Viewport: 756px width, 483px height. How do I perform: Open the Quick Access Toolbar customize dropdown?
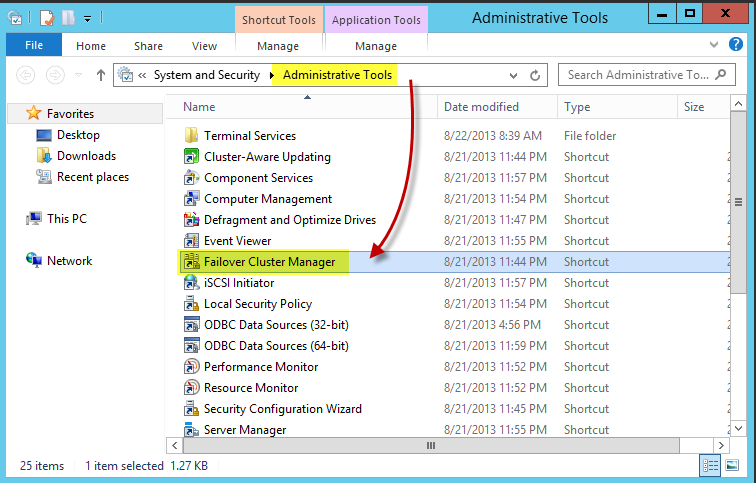pyautogui.click(x=87, y=19)
